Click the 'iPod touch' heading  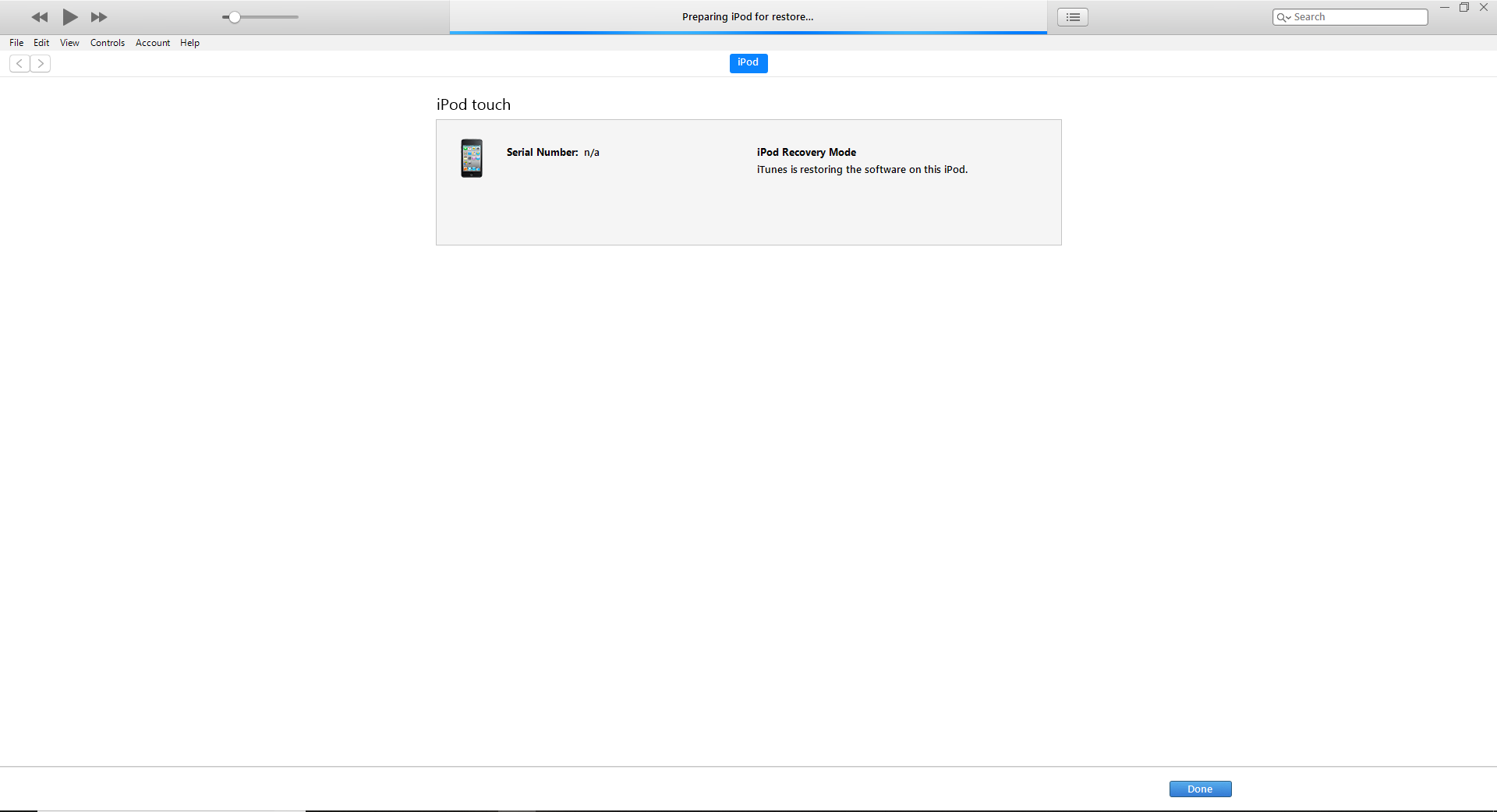tap(473, 104)
